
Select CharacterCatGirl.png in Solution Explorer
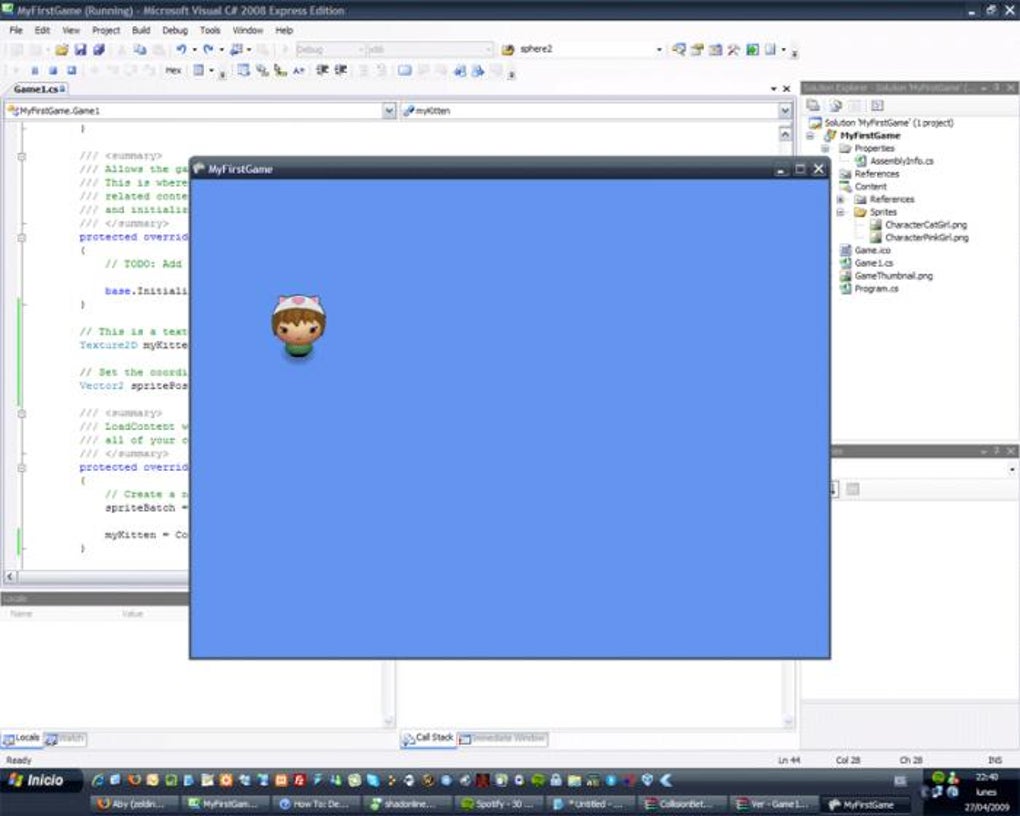coord(925,225)
